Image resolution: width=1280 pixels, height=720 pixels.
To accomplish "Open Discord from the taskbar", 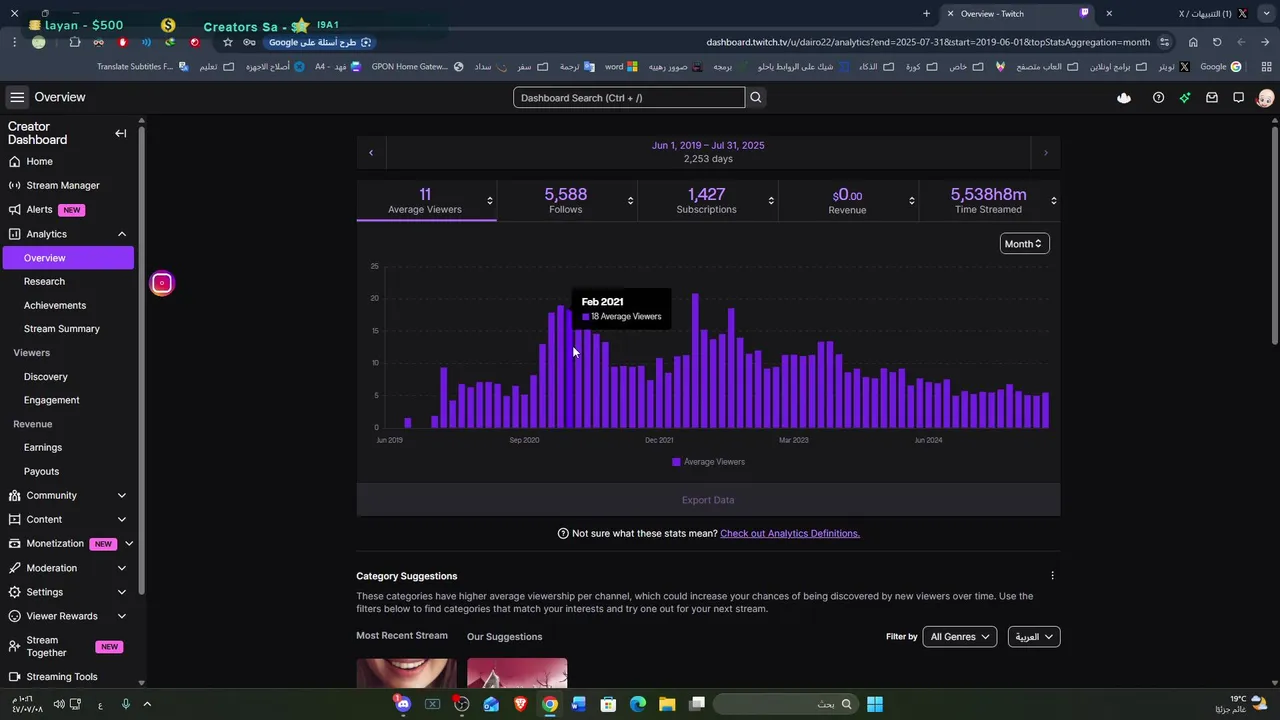I will pos(403,704).
